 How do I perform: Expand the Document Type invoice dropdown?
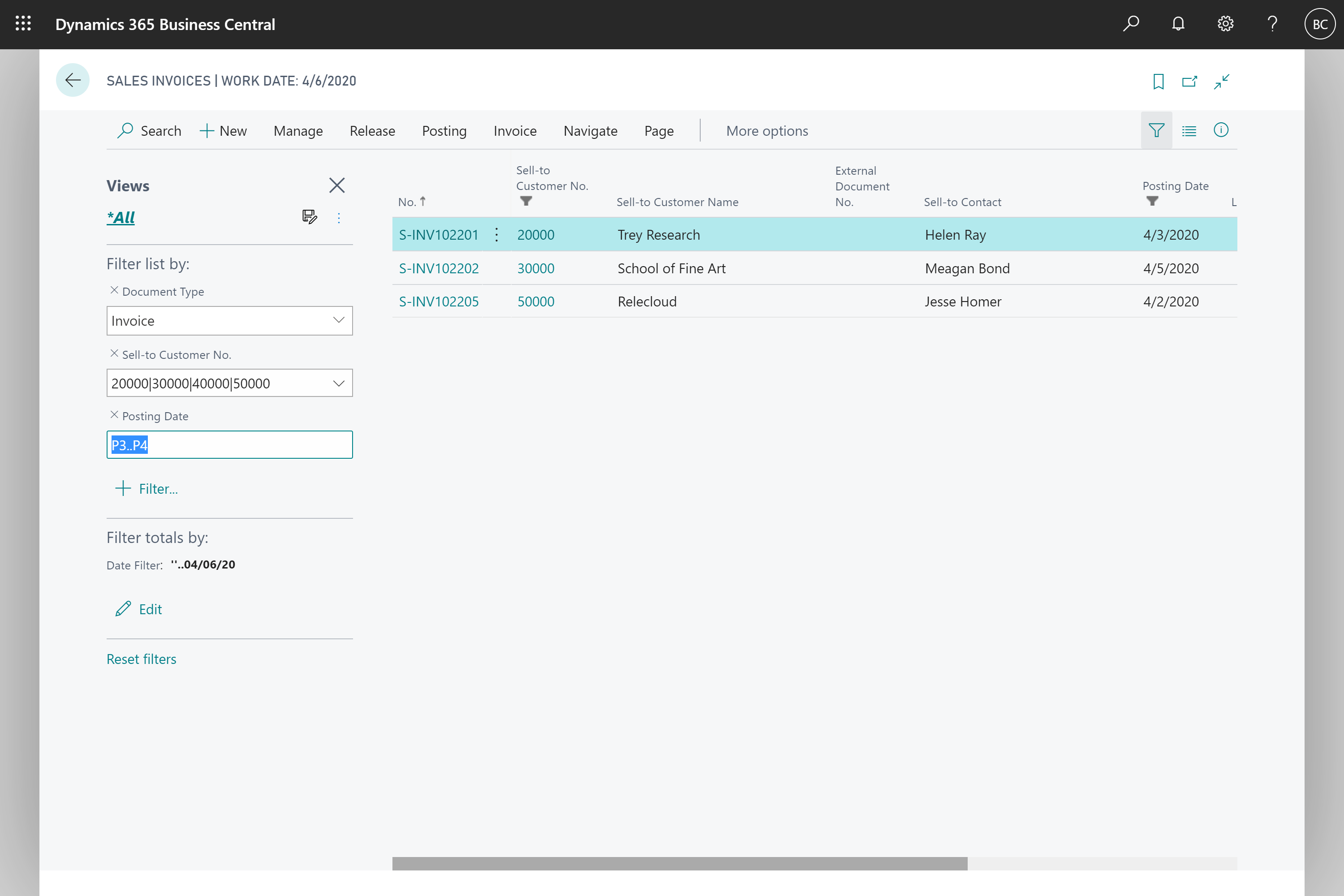[339, 320]
